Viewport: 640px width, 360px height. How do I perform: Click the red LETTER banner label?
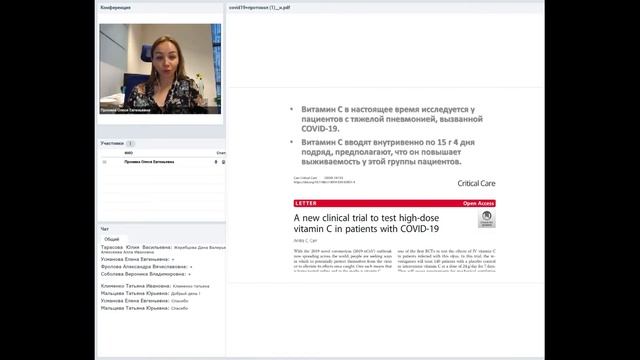point(306,203)
